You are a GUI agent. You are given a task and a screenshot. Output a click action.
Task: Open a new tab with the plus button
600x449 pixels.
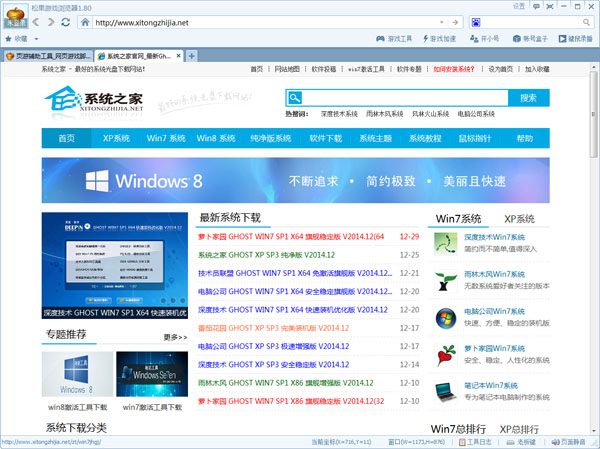[x=191, y=56]
